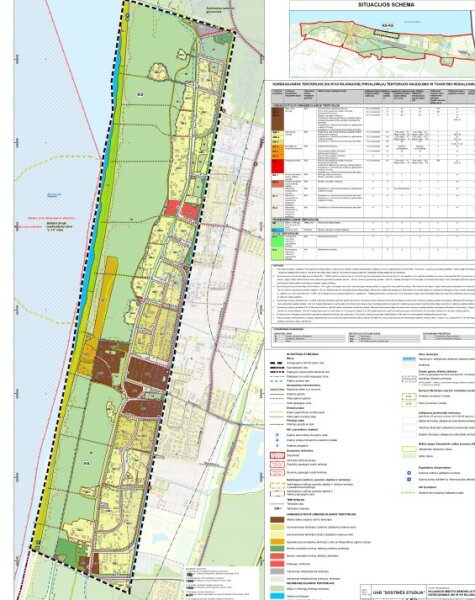Click the brown legend swatch for small apartment houses
The image size is (475, 600).
(x=277, y=520)
